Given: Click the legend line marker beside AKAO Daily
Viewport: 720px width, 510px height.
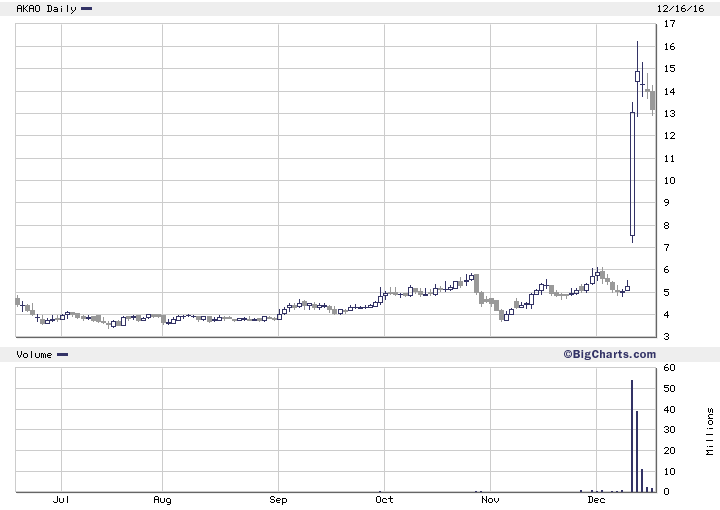Looking at the screenshot, I should tap(86, 8).
